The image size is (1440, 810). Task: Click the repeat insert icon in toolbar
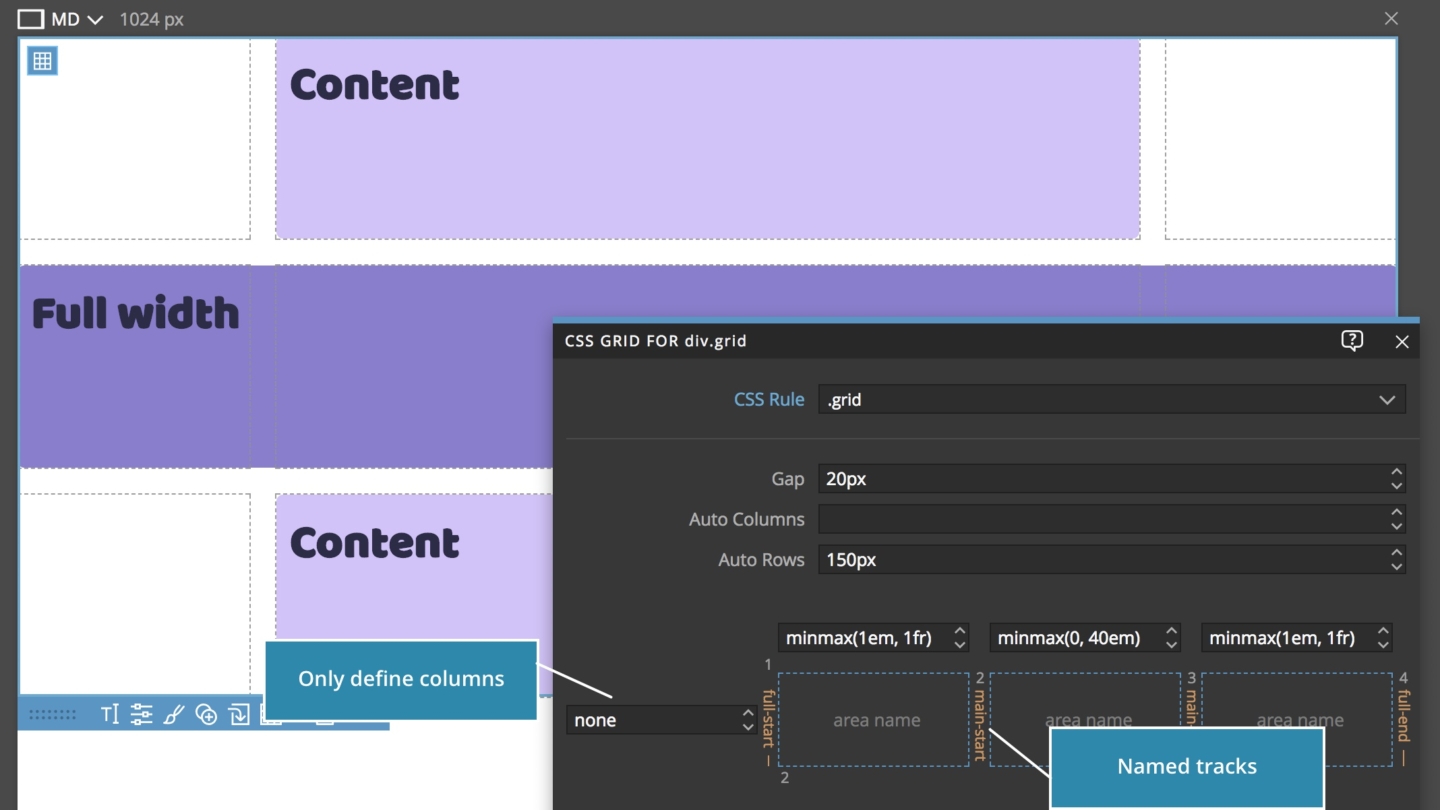pos(238,714)
